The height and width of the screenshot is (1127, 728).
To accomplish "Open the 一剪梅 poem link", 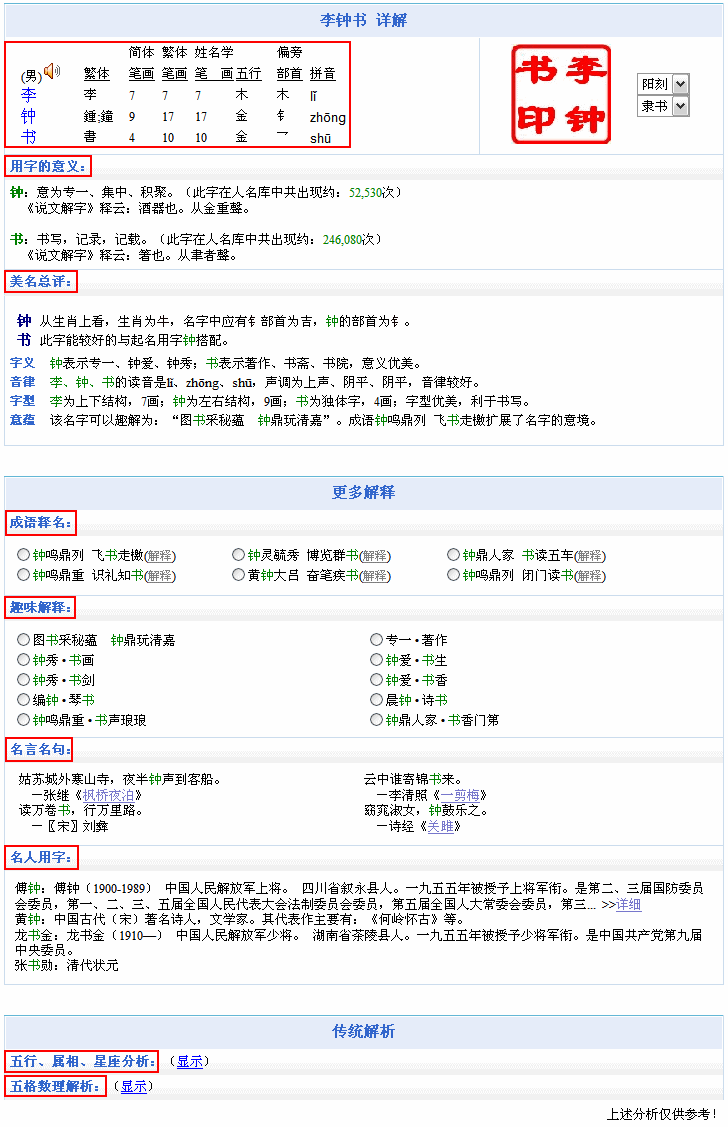I will (x=461, y=795).
